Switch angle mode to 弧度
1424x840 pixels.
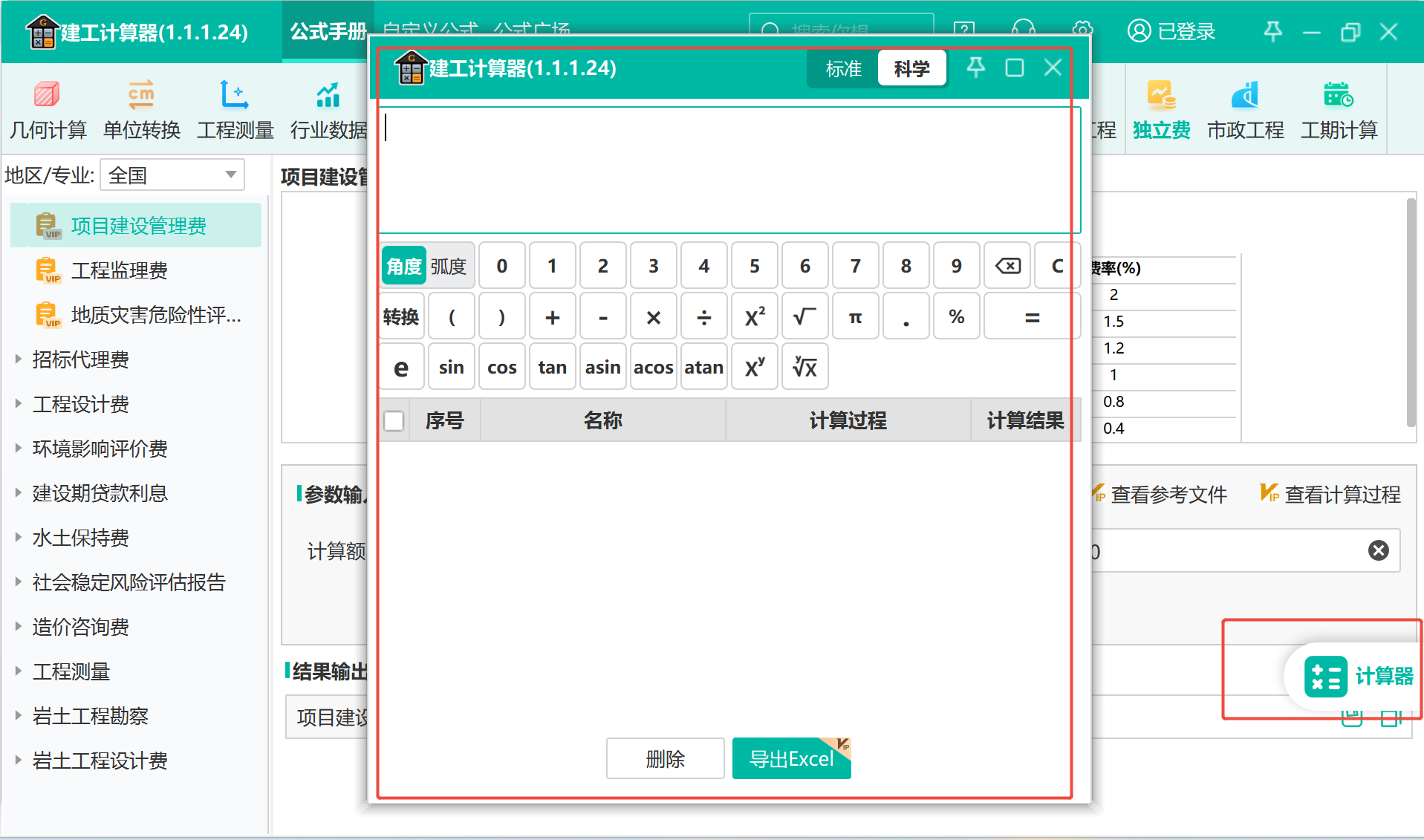[x=449, y=266]
